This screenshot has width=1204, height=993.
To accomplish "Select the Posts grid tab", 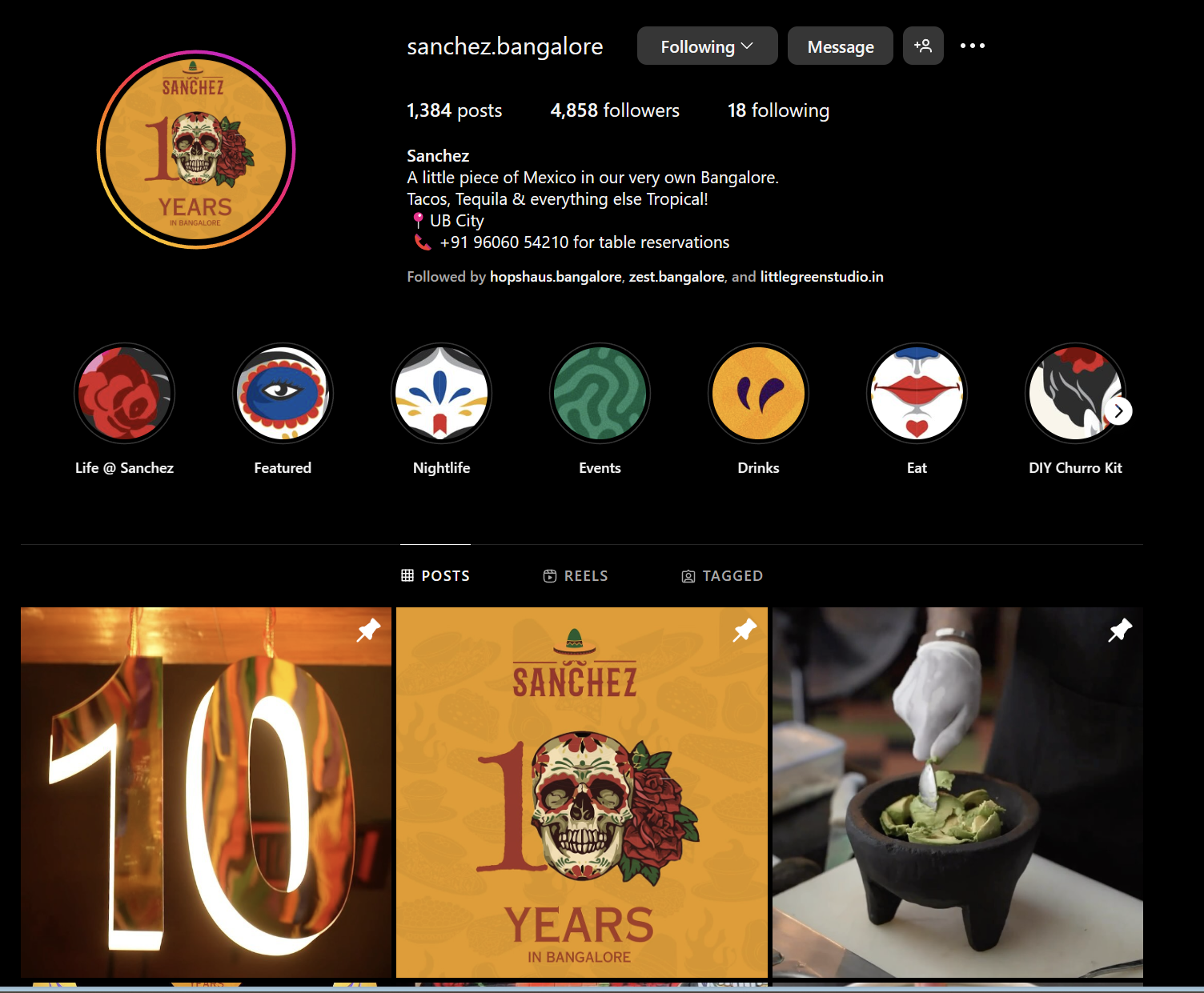I will (x=435, y=576).
